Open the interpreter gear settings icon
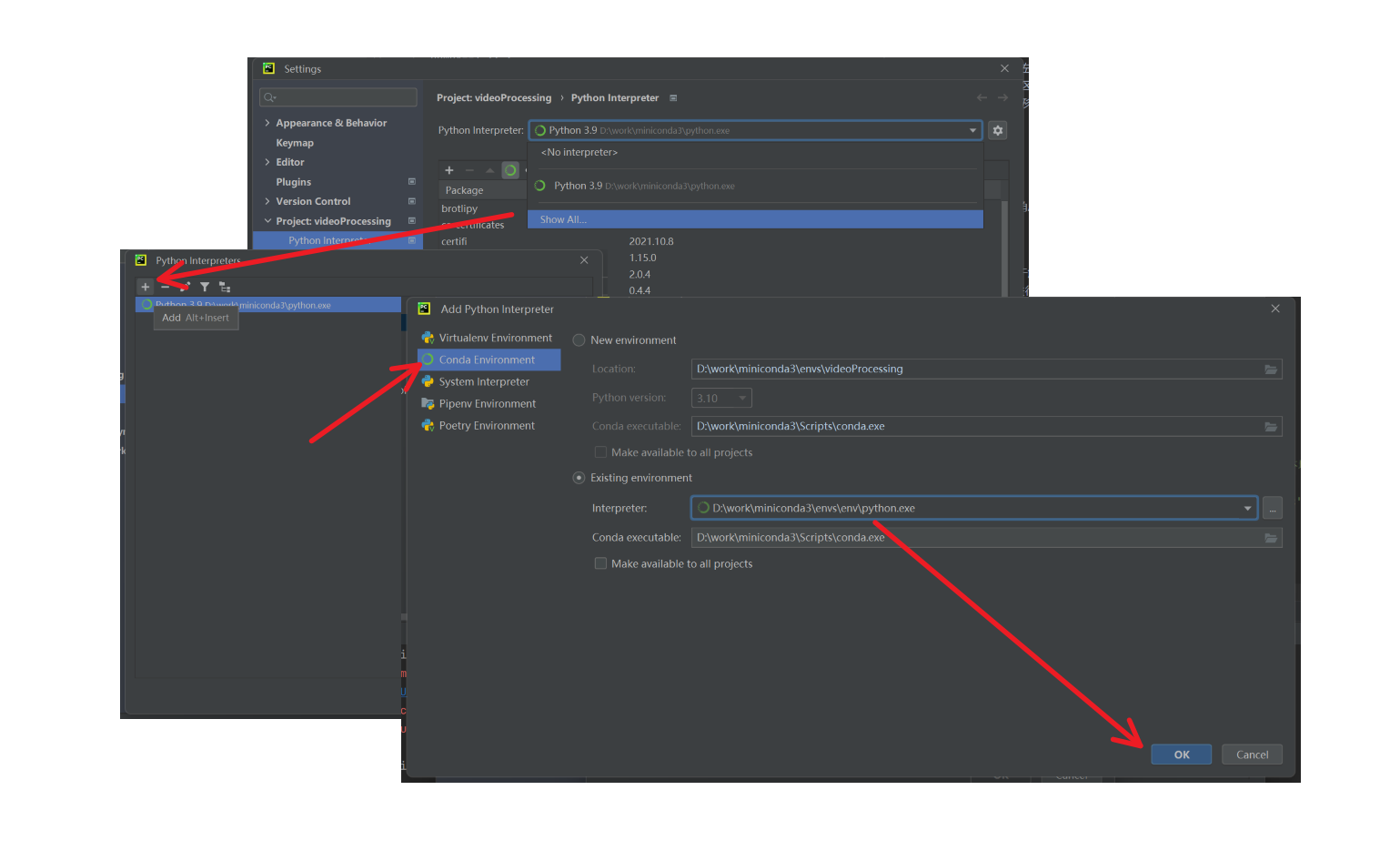The width and height of the screenshot is (1400, 861). point(998,130)
